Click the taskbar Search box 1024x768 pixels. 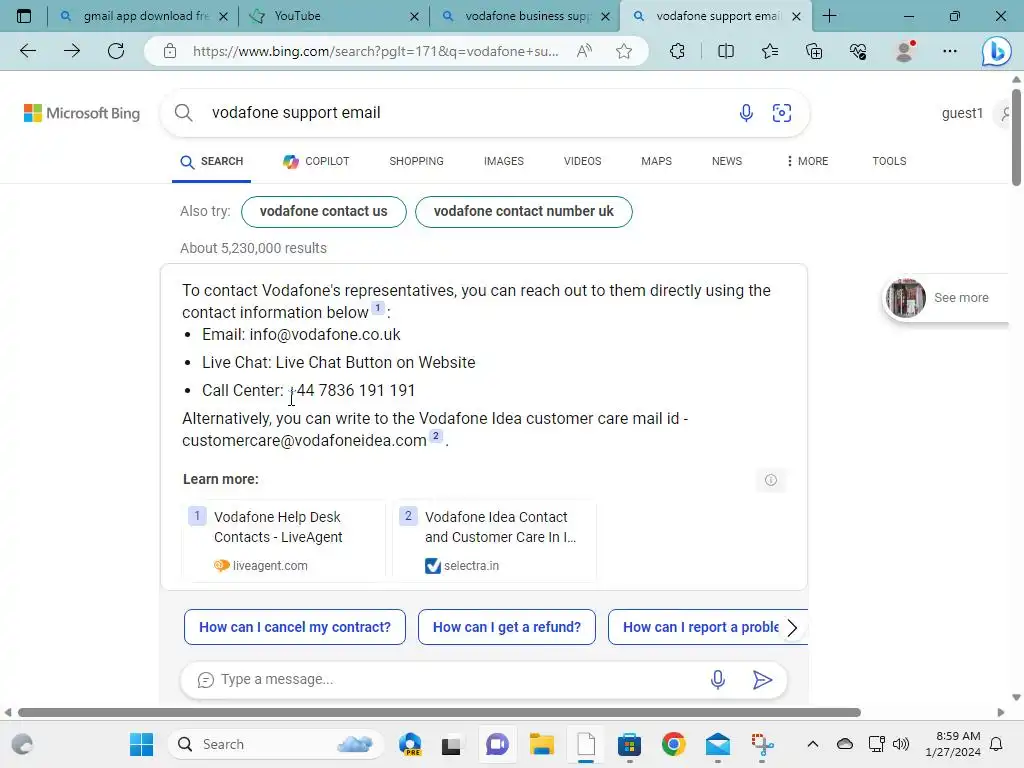pos(276,744)
